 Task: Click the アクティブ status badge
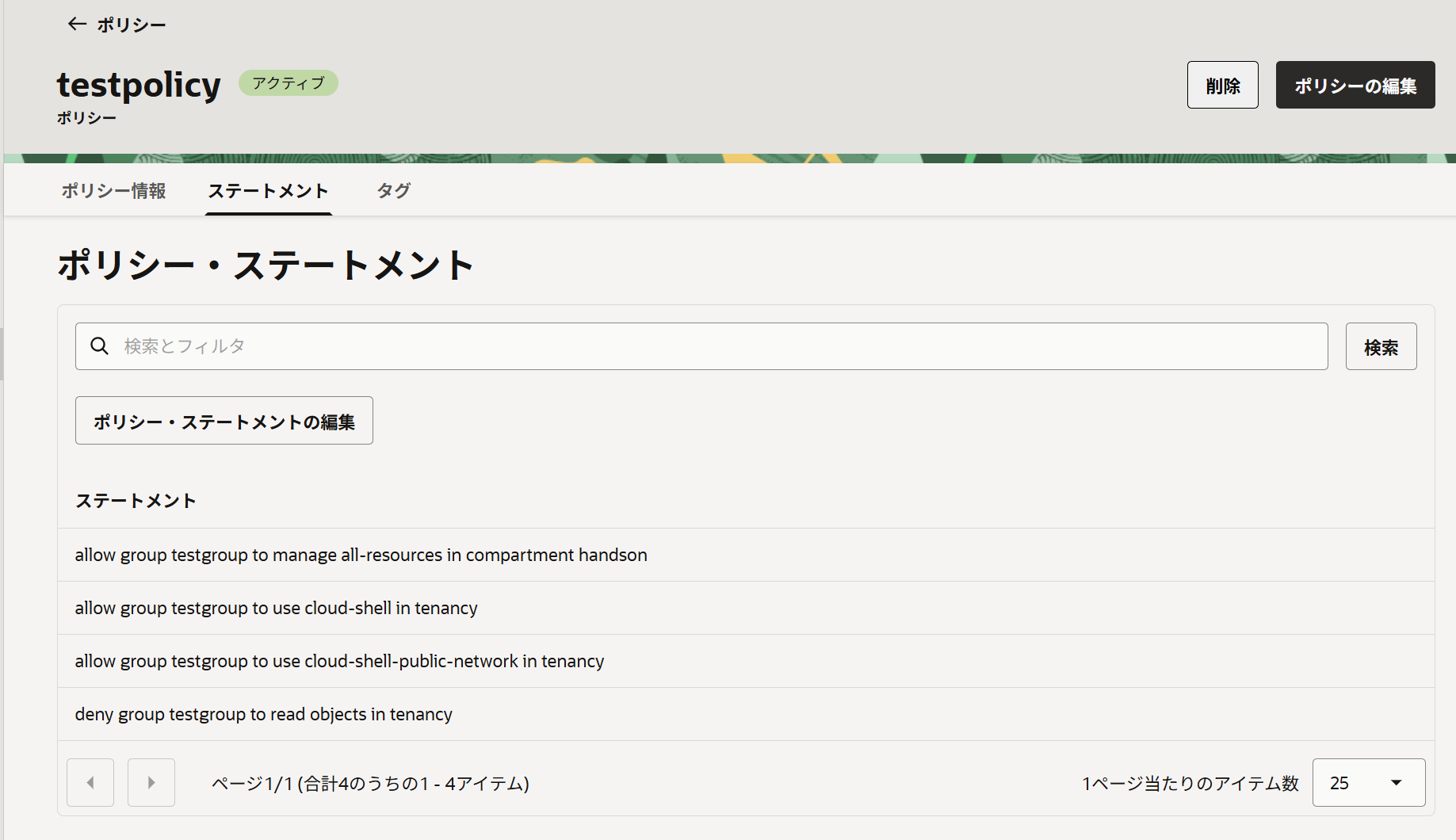[x=288, y=82]
